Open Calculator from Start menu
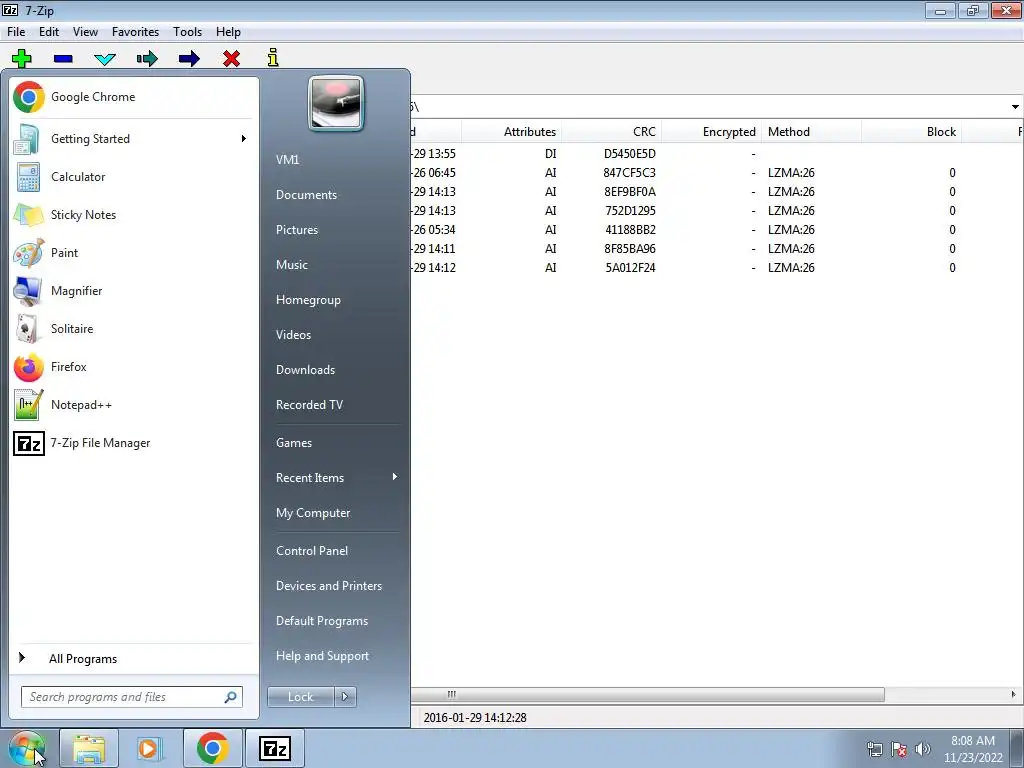 (x=133, y=176)
